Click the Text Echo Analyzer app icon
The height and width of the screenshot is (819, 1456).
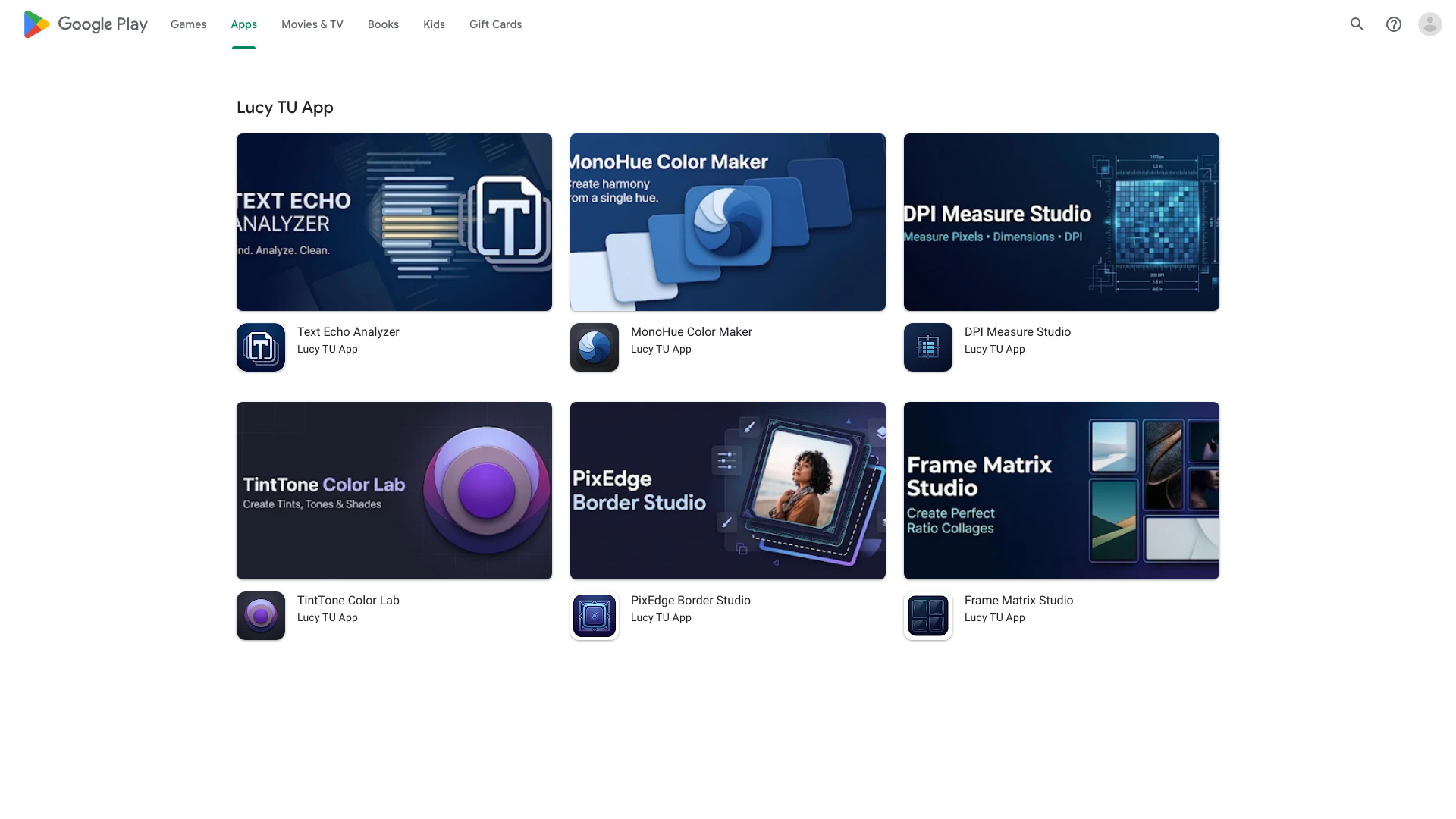point(261,347)
